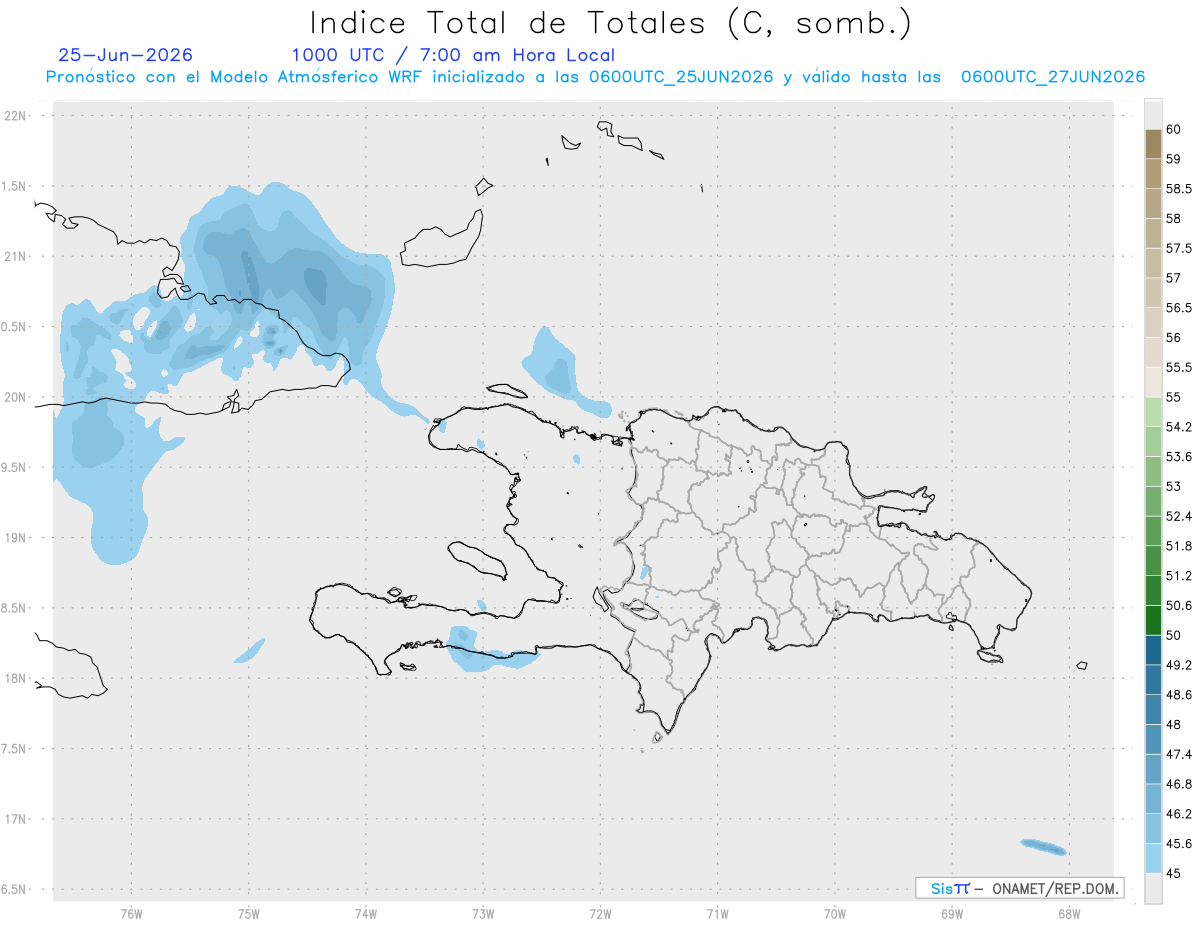
Task: Click the "20N" latitude label
Action: [x=16, y=397]
